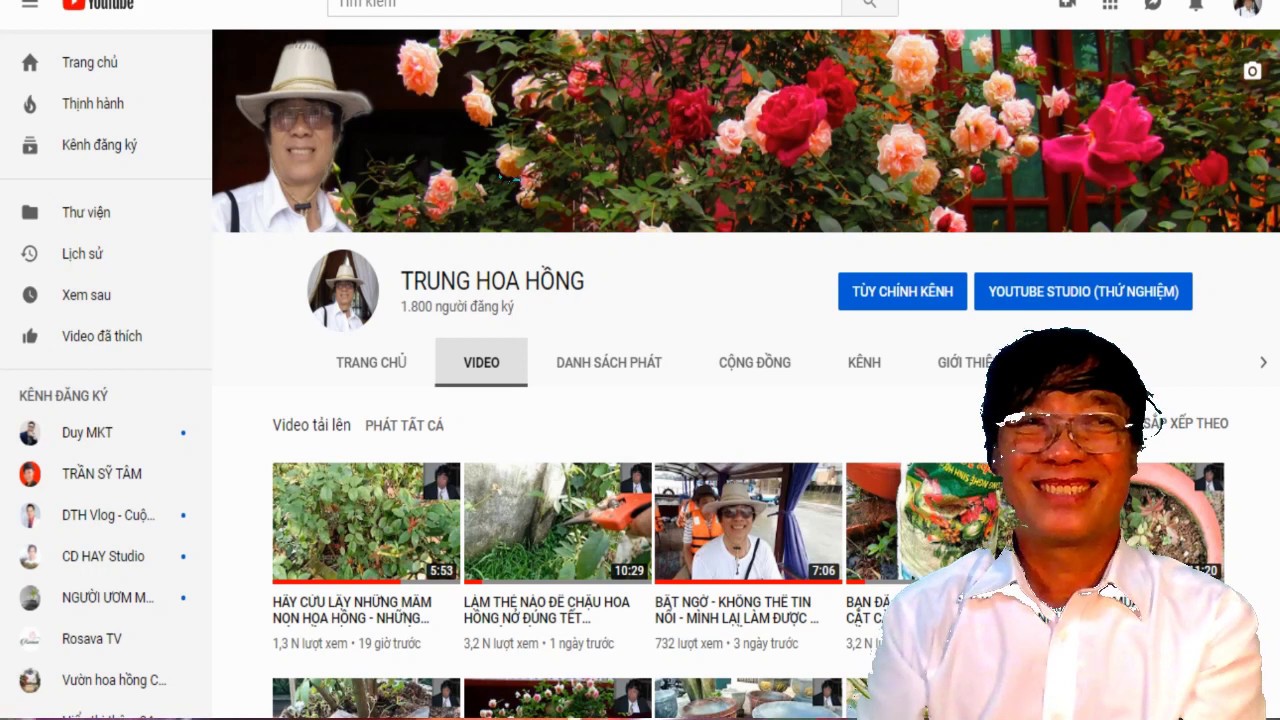Screen dimensions: 1280x720
Task: Click TÙY CHỈNH KÊNH button
Action: coord(902,291)
